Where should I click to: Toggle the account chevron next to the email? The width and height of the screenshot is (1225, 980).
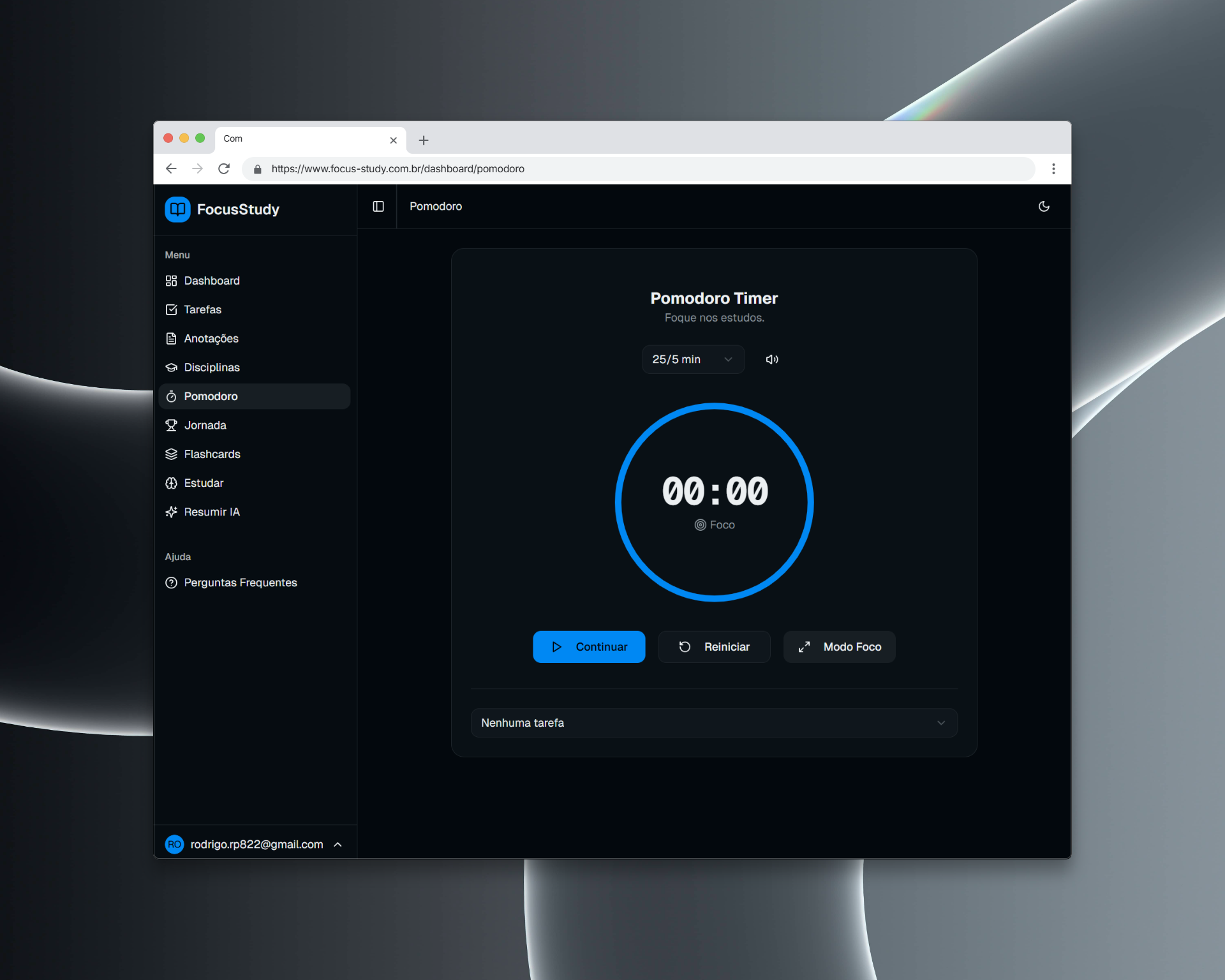click(338, 843)
